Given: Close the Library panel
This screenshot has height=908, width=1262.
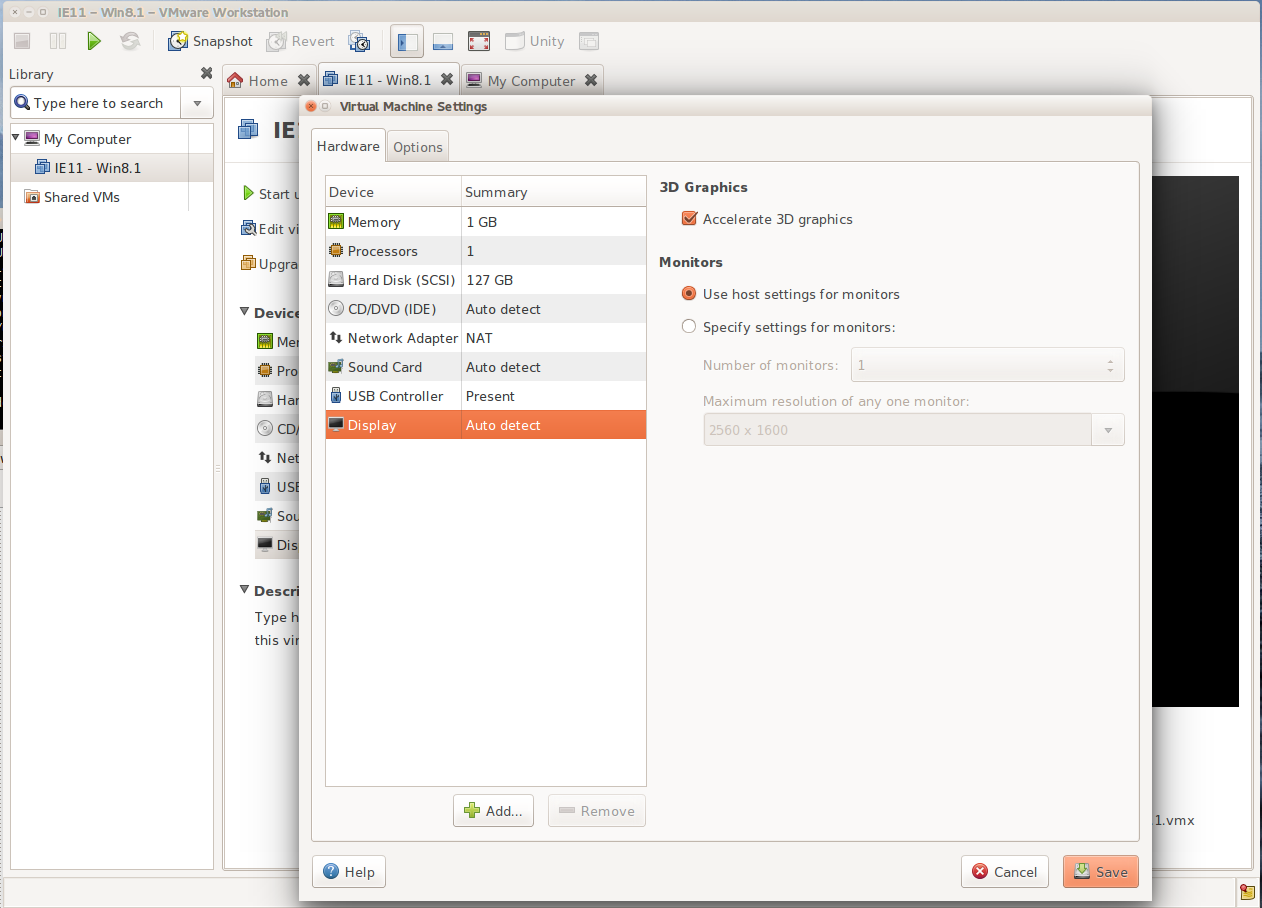Looking at the screenshot, I should (206, 73).
